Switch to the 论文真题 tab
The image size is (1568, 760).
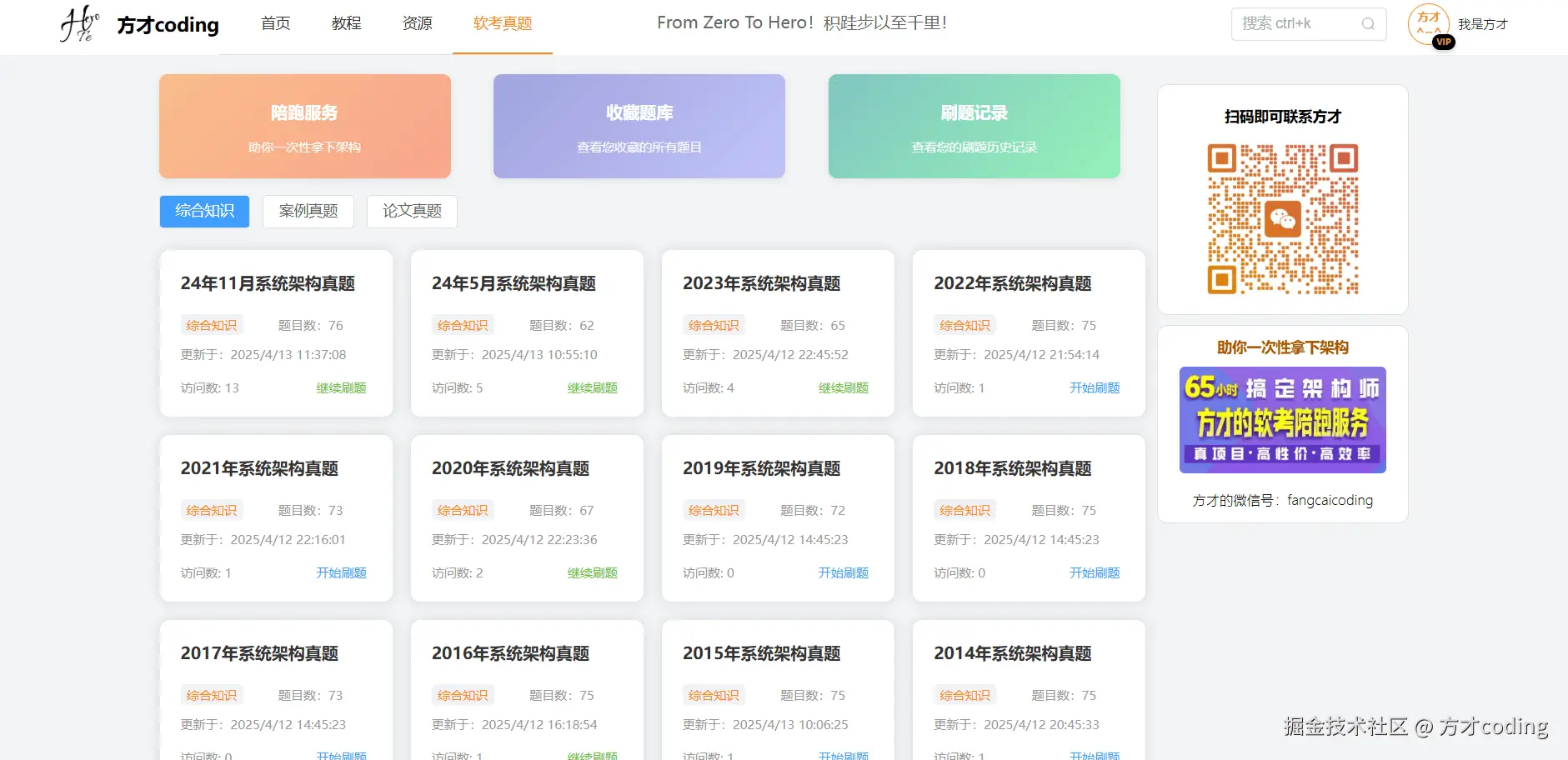412,212
